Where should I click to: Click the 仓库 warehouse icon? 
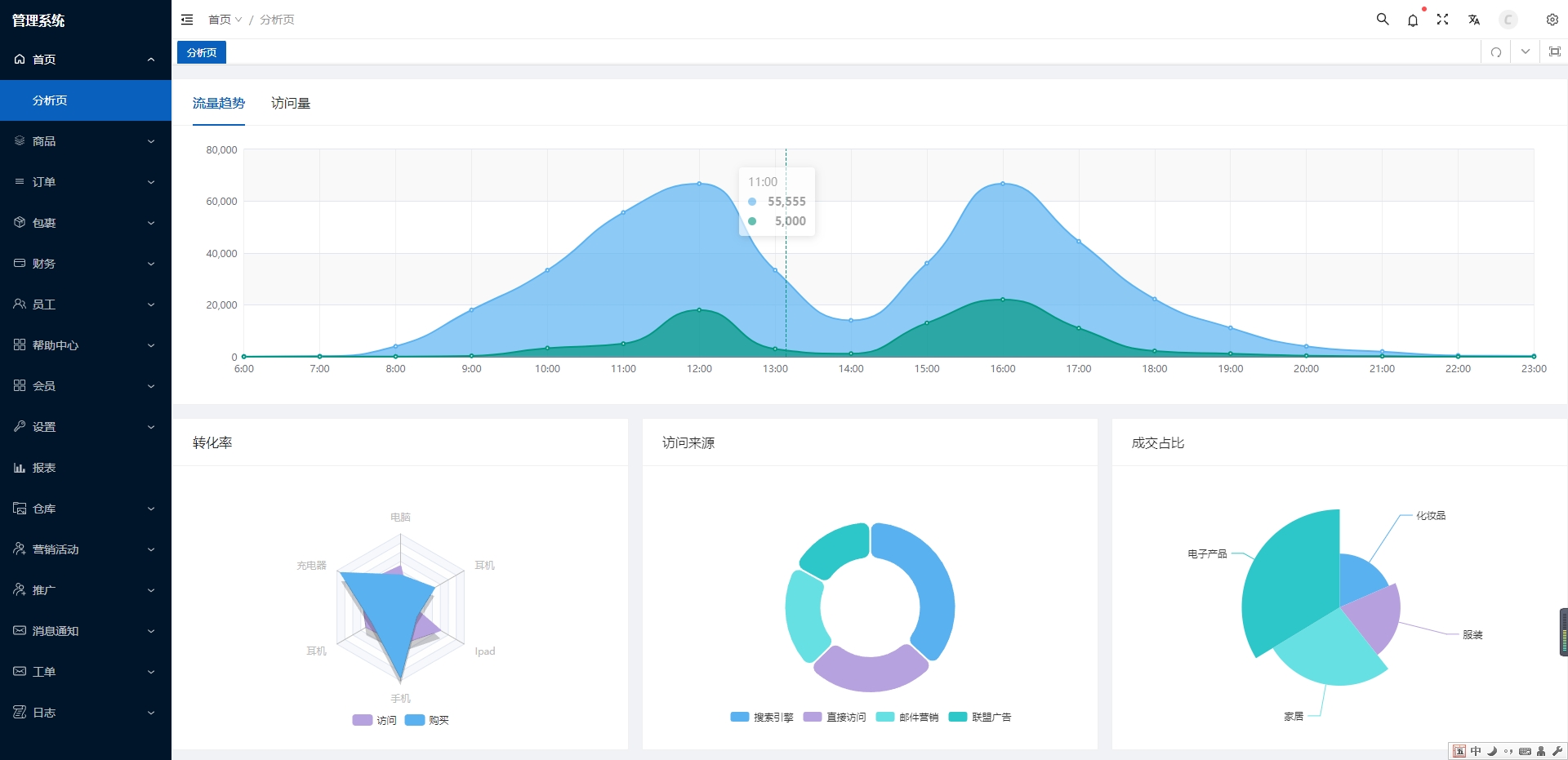(20, 509)
